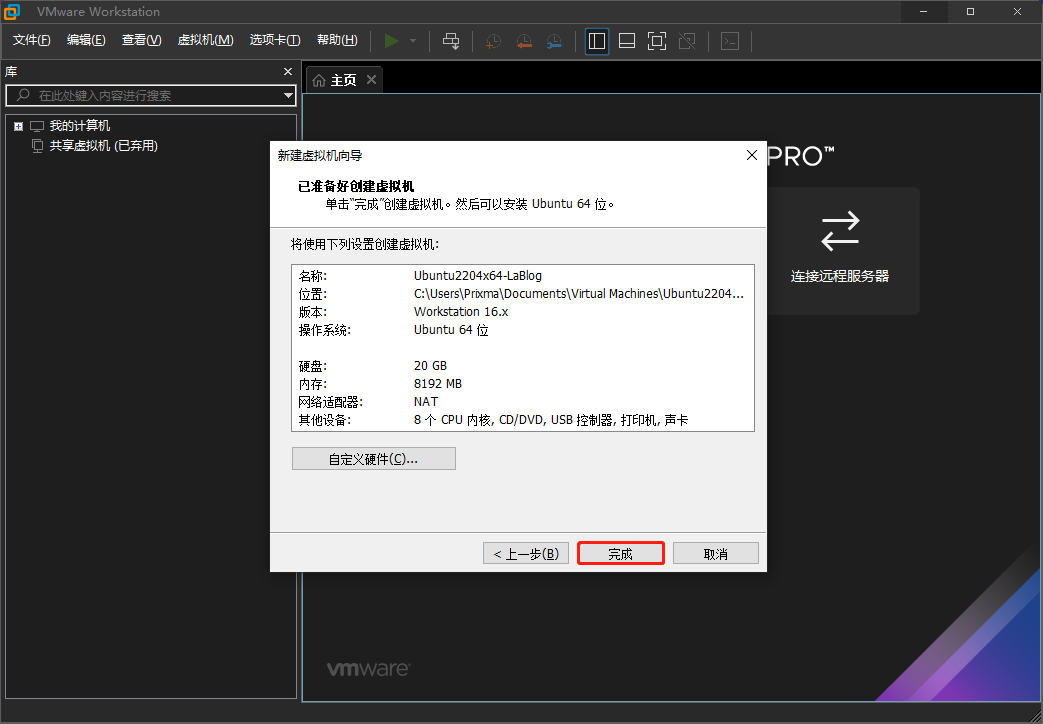1043x724 pixels.
Task: Click the network adapter value NAT
Action: (426, 401)
